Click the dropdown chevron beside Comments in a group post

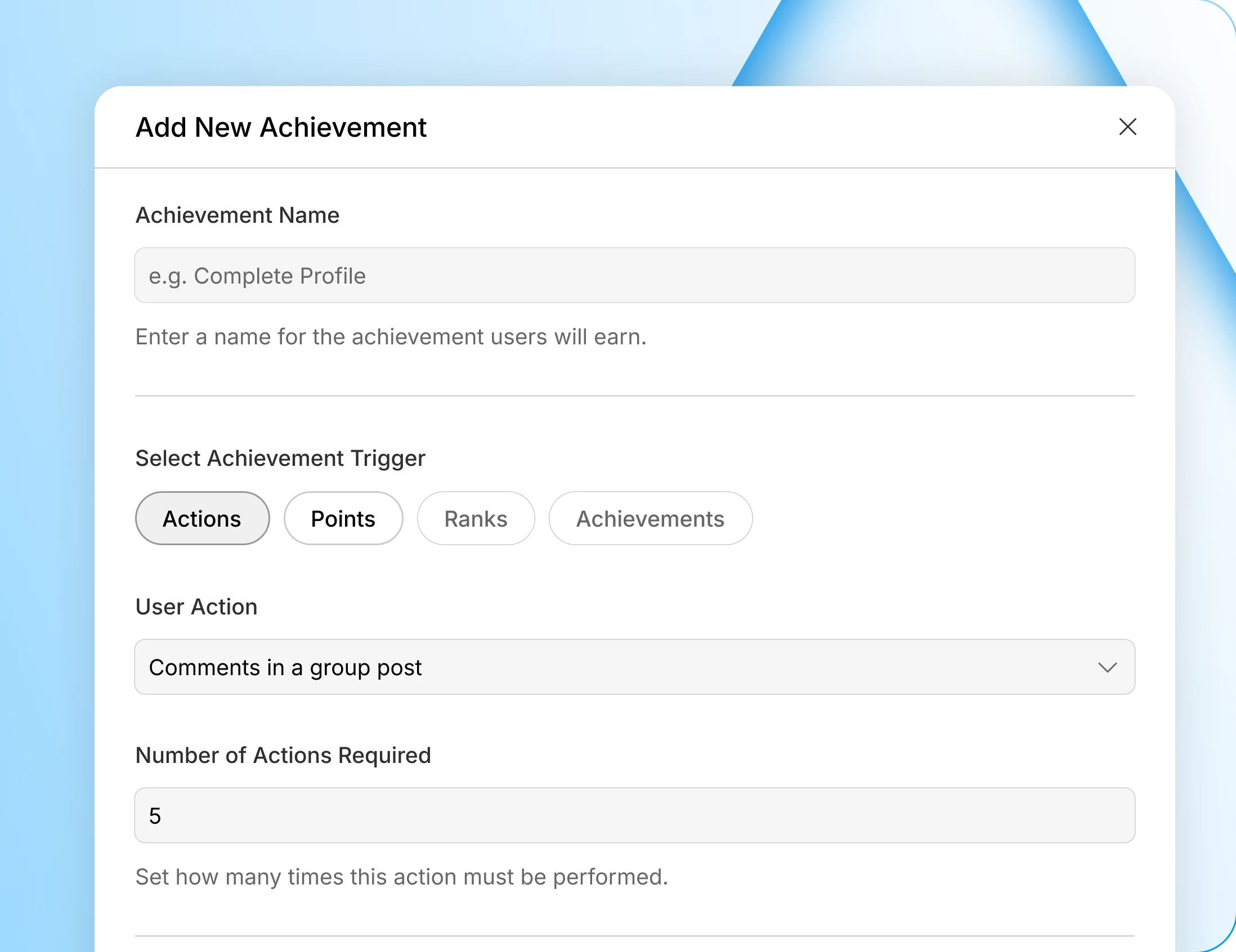point(1107,667)
